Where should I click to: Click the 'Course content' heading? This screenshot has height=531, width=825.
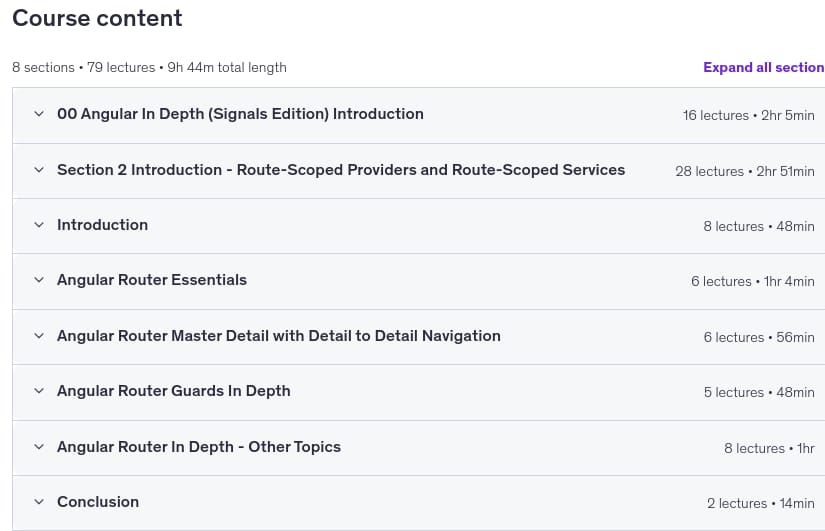click(97, 18)
